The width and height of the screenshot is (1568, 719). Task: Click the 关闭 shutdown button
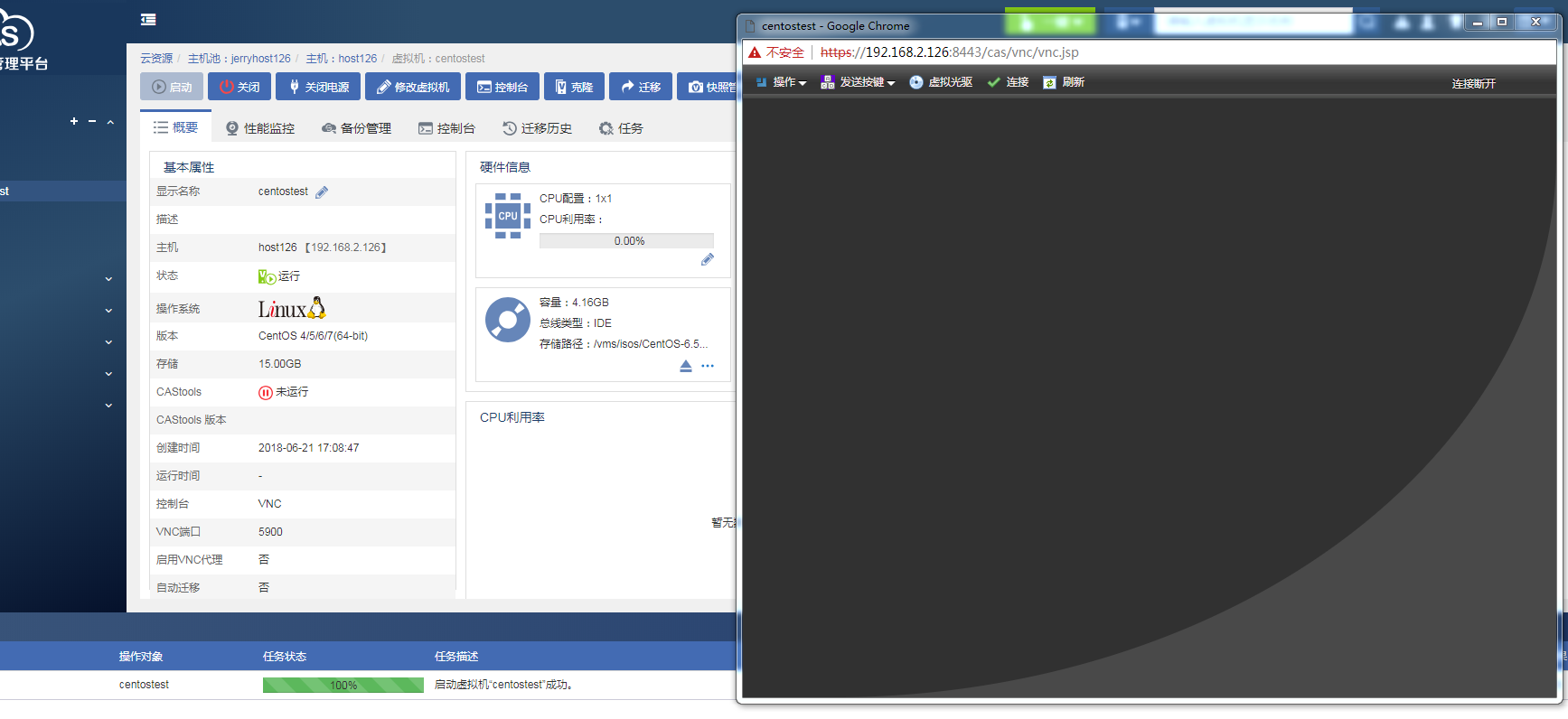pos(239,87)
